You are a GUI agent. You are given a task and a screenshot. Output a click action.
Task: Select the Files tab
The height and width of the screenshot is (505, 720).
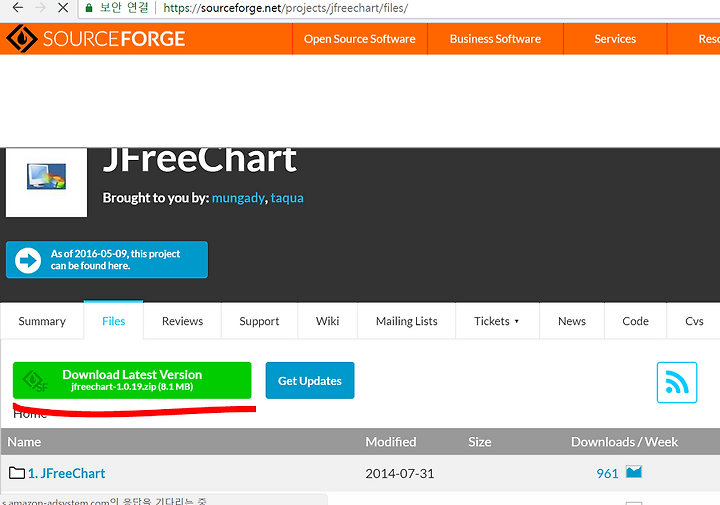pos(113,321)
